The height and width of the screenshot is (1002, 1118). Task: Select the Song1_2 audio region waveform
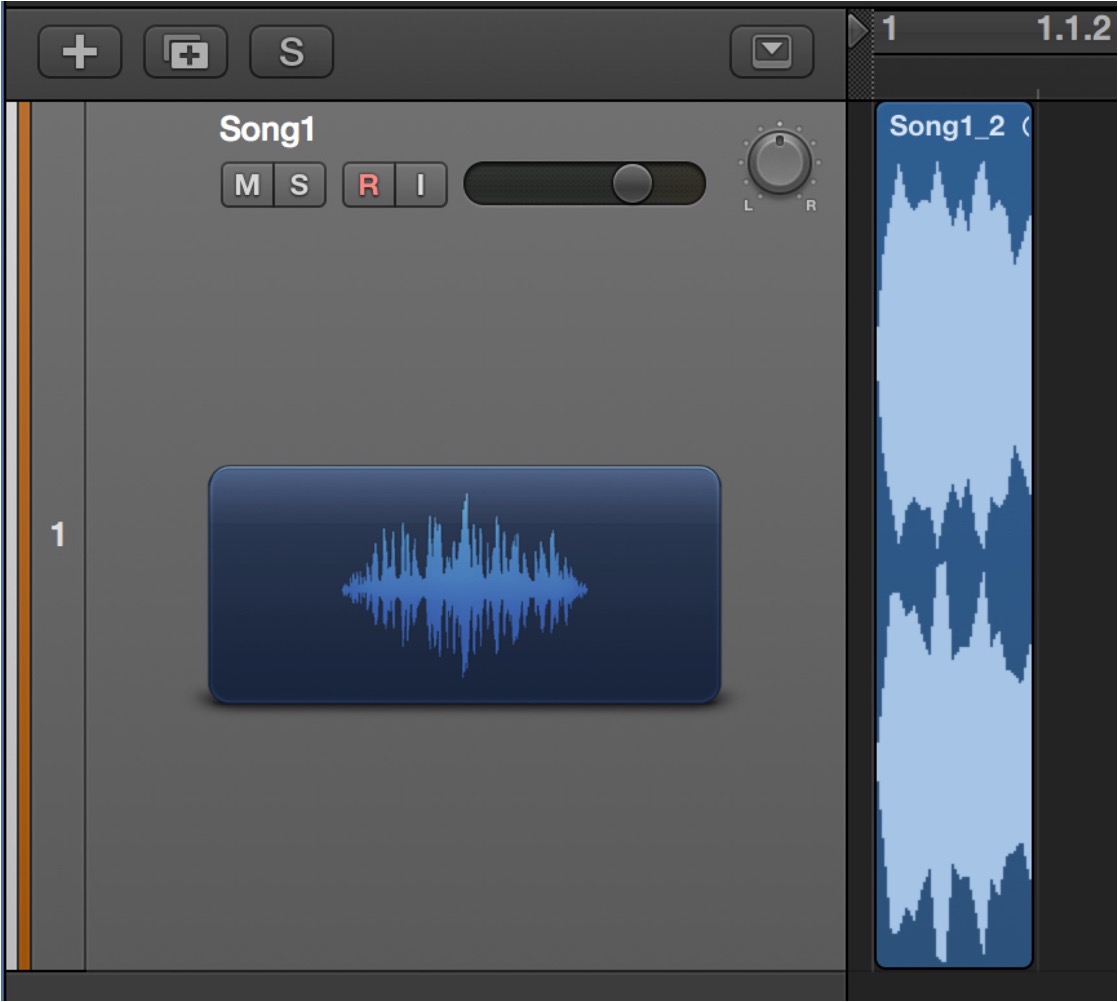coord(954,556)
